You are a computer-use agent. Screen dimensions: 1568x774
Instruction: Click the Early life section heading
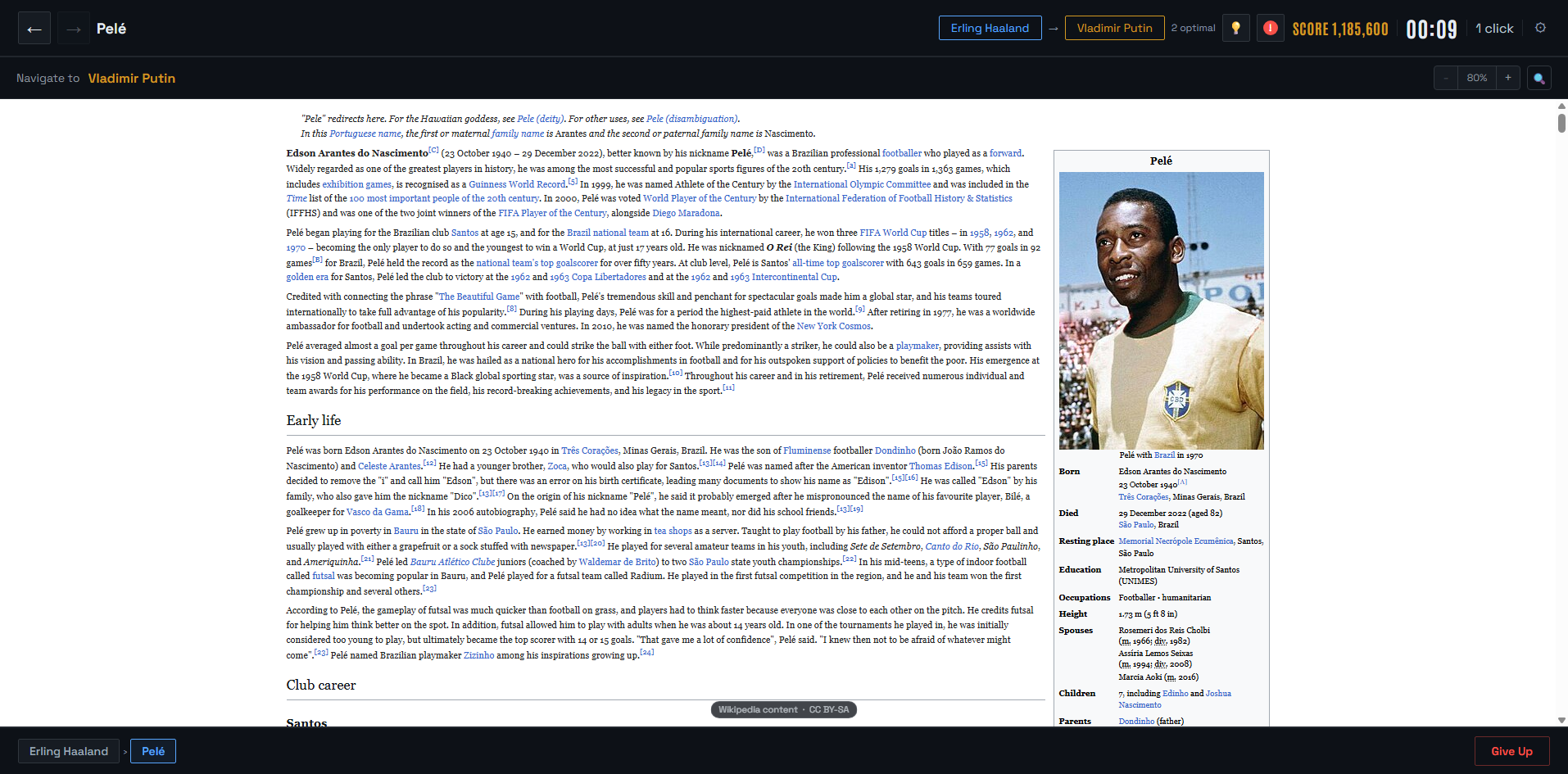coord(314,420)
